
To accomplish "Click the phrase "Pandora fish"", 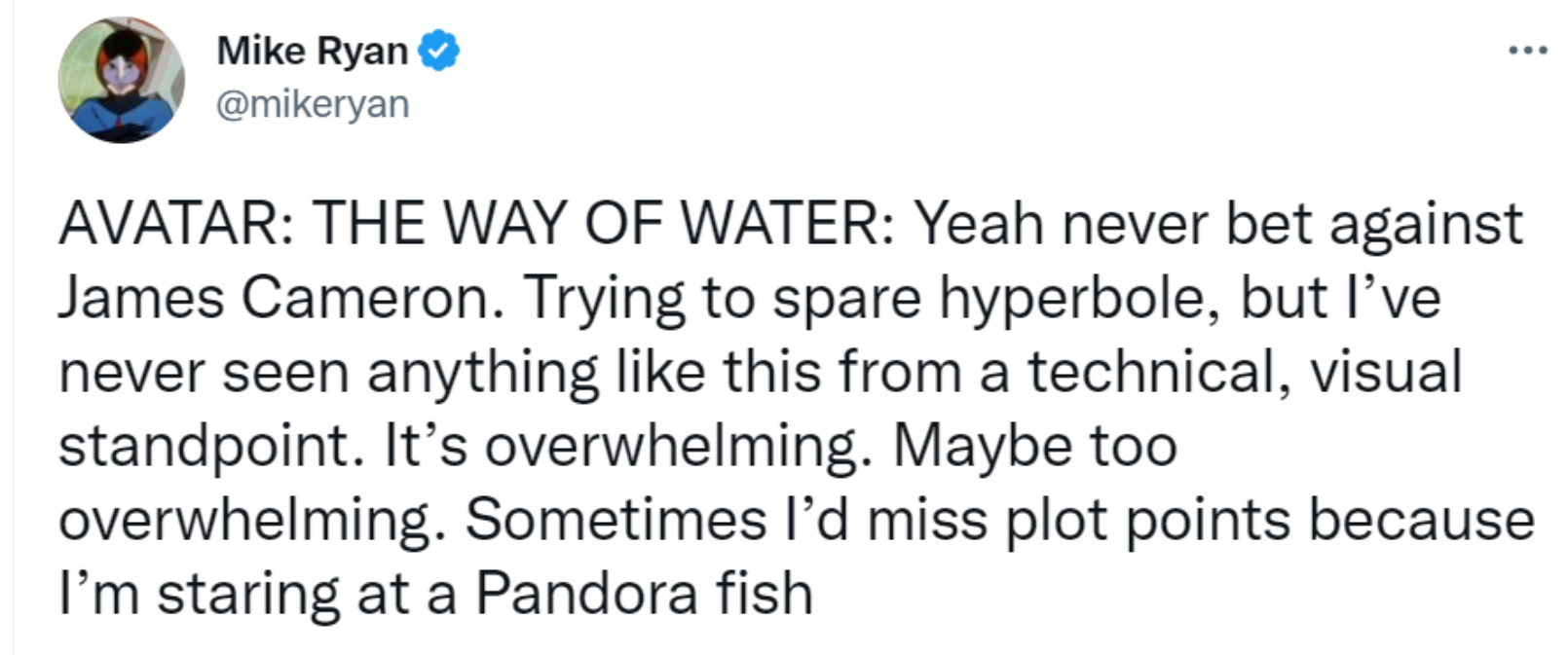I will (644, 594).
